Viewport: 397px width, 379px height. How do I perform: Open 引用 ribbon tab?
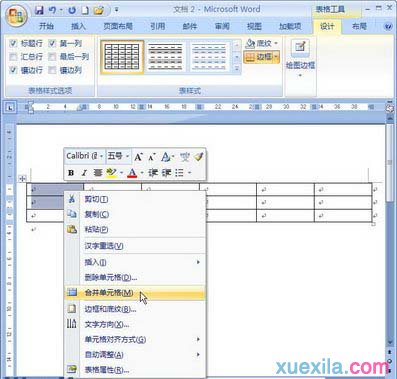click(158, 26)
